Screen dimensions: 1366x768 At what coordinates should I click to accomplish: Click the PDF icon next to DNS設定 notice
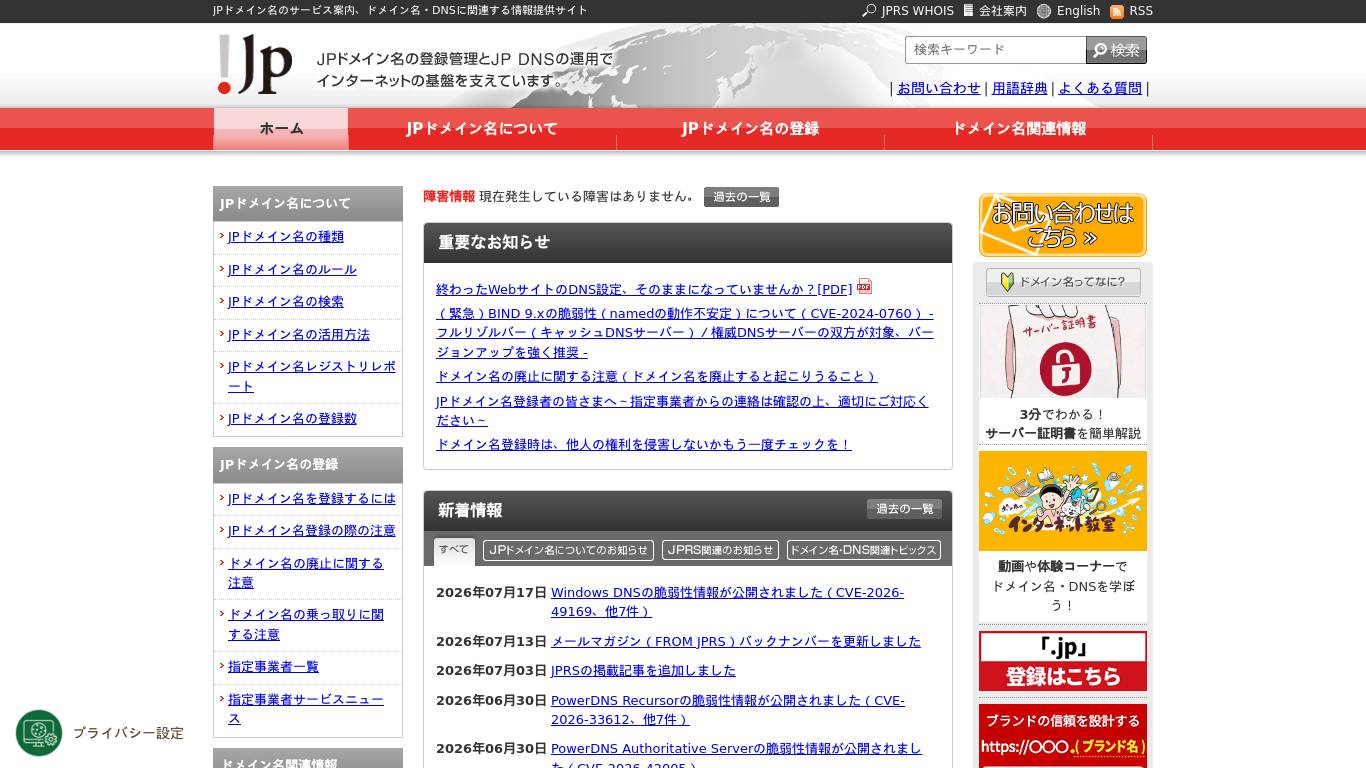pyautogui.click(x=865, y=287)
